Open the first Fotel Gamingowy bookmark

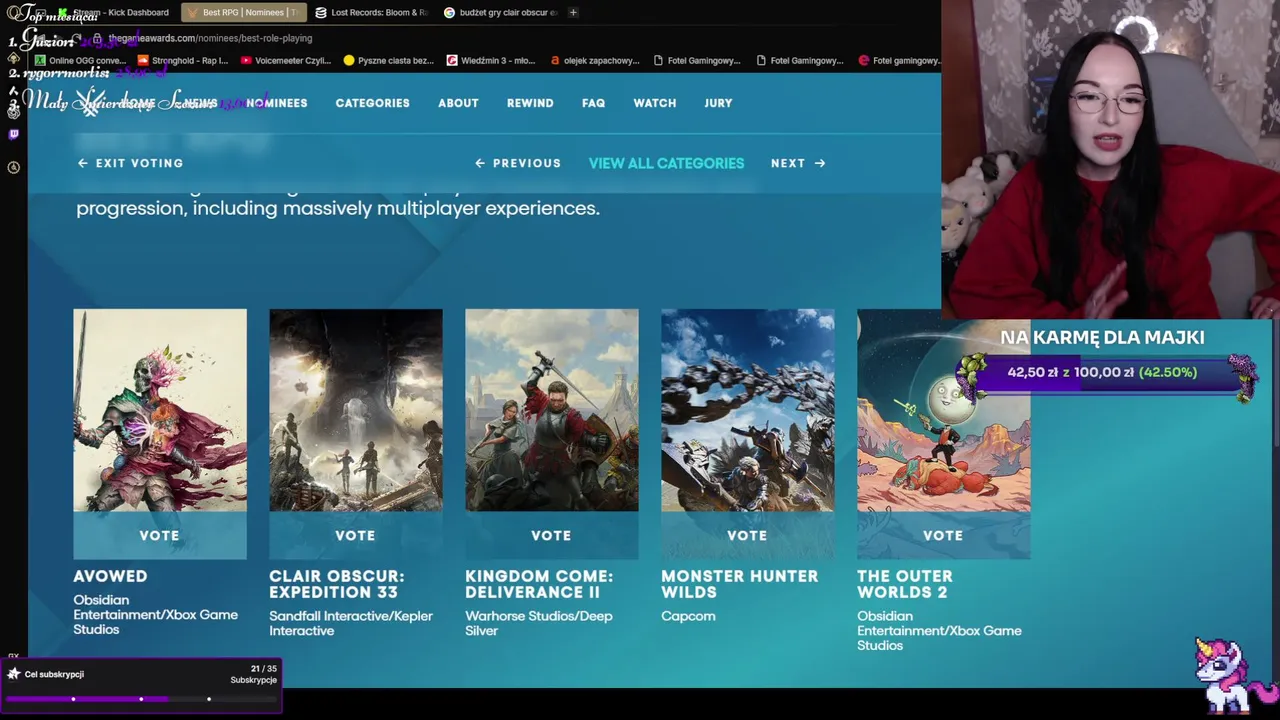click(697, 60)
